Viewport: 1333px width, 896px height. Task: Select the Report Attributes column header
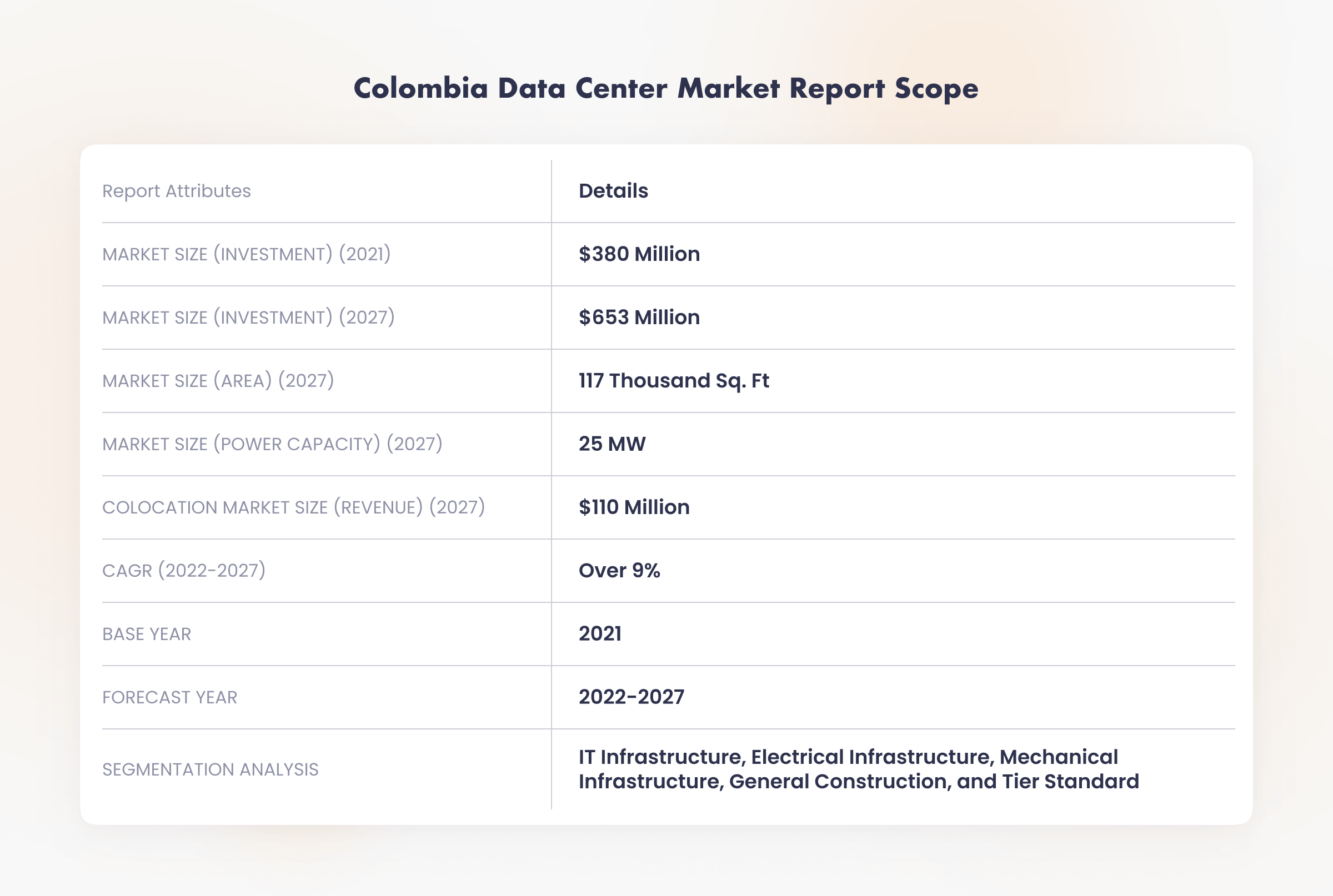[176, 191]
